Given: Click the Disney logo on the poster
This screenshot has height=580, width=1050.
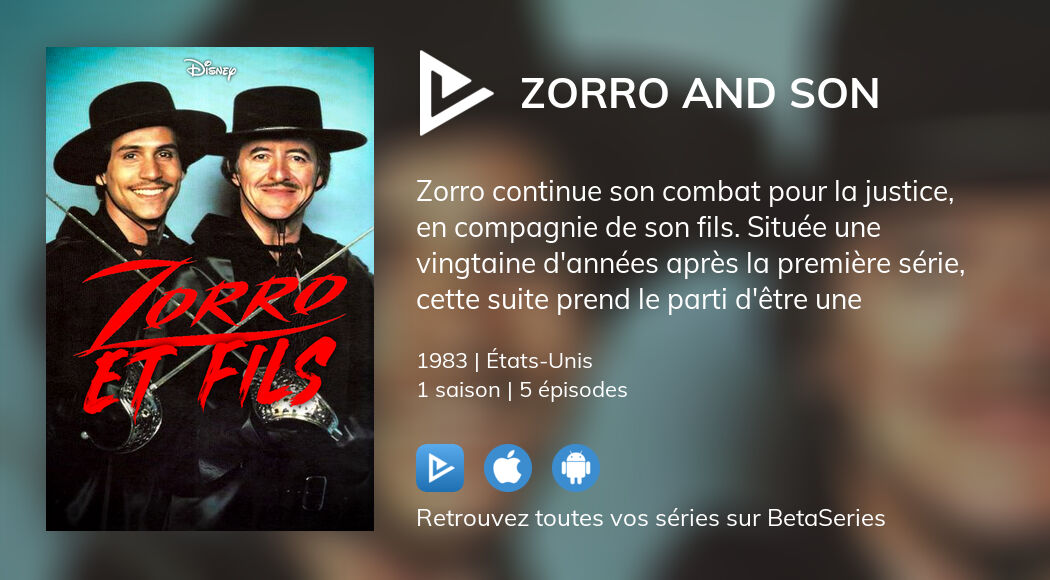Looking at the screenshot, I should 210,69.
